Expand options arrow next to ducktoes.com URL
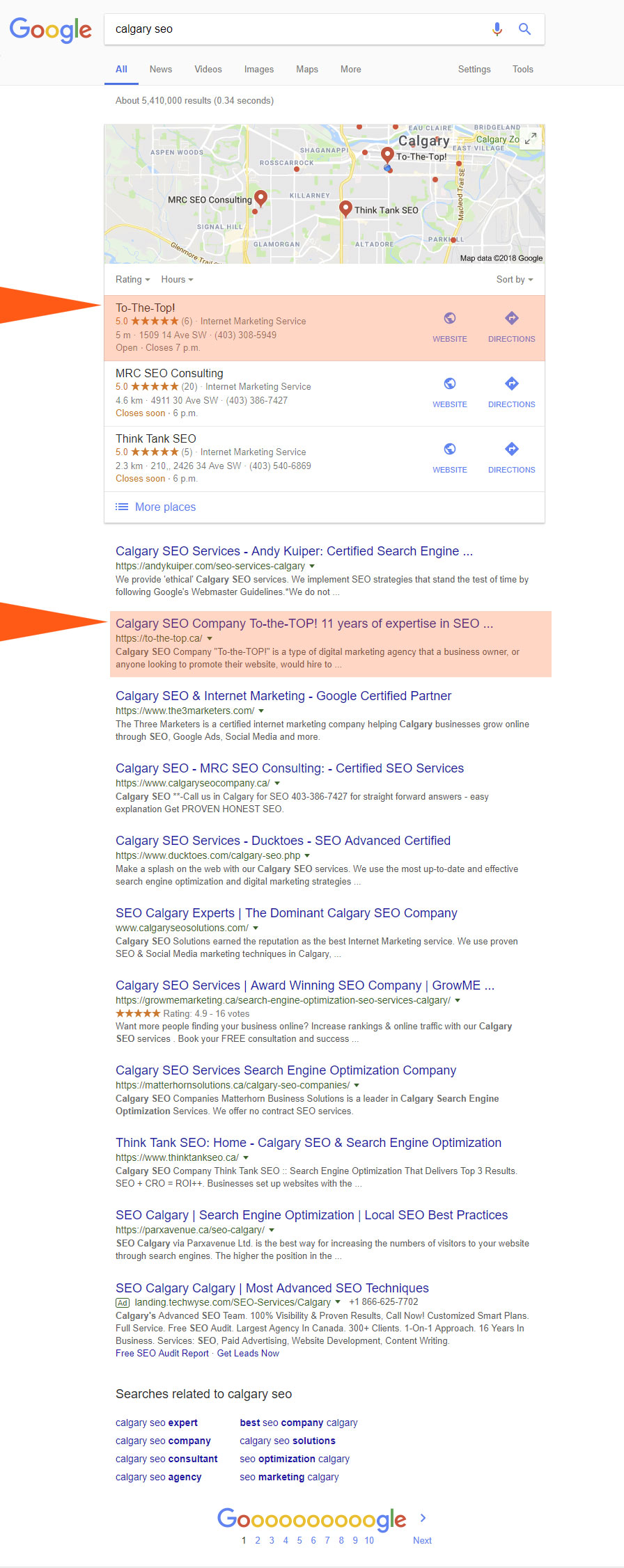Image resolution: width=624 pixels, height=1568 pixels. [x=307, y=856]
